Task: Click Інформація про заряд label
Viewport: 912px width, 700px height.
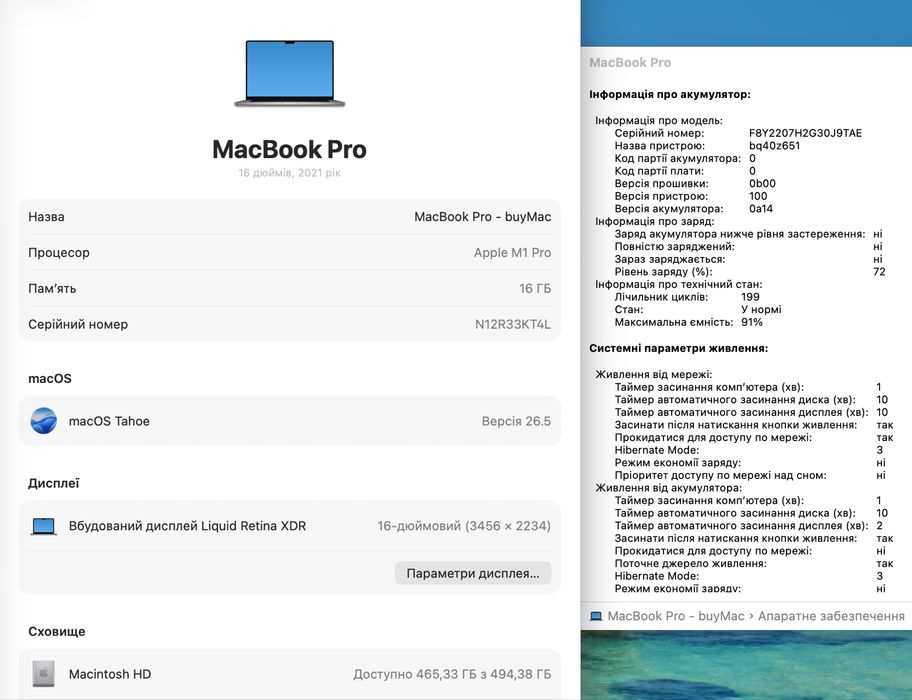Action: click(654, 222)
